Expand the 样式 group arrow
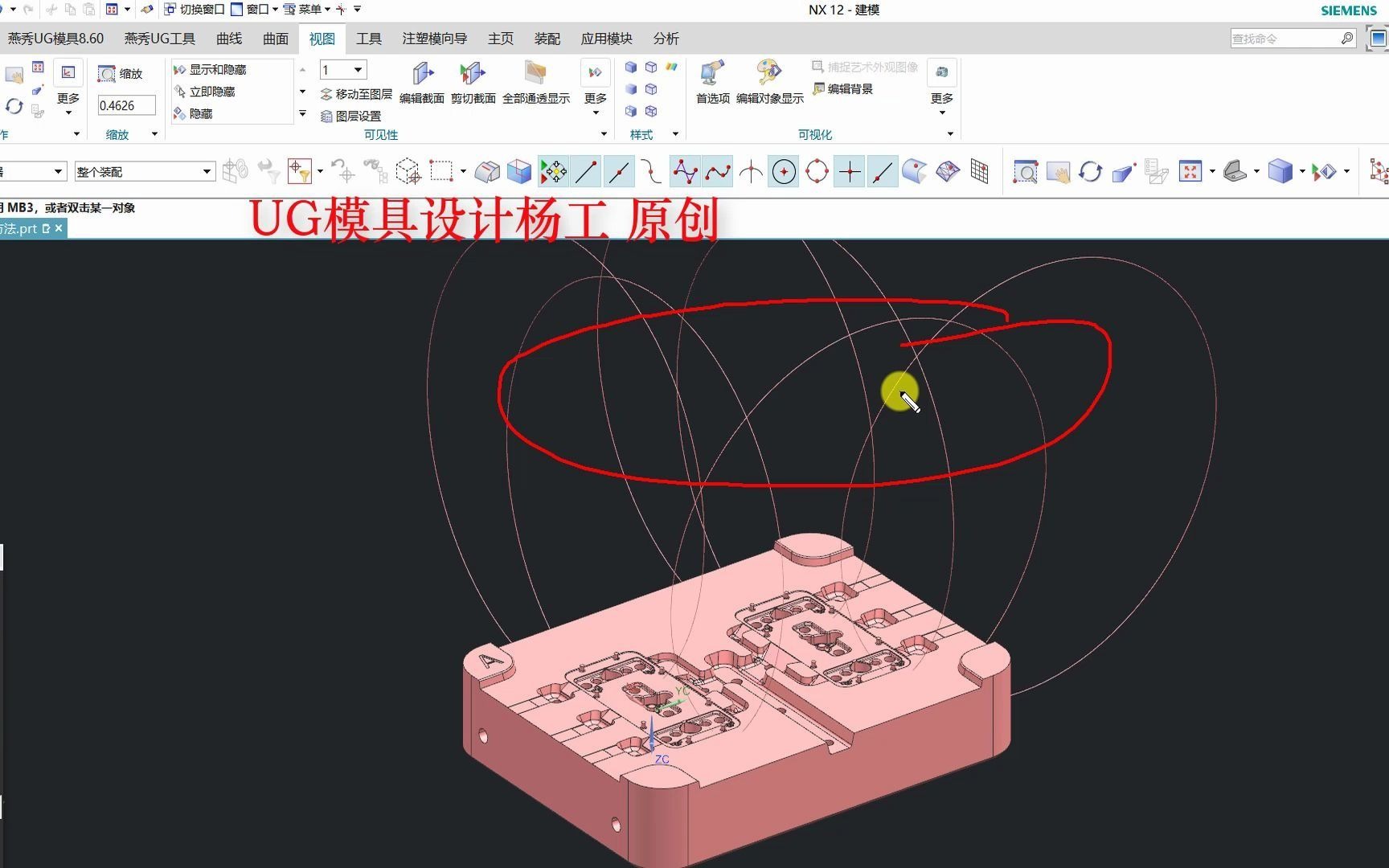Viewport: 1389px width, 868px height. (675, 134)
